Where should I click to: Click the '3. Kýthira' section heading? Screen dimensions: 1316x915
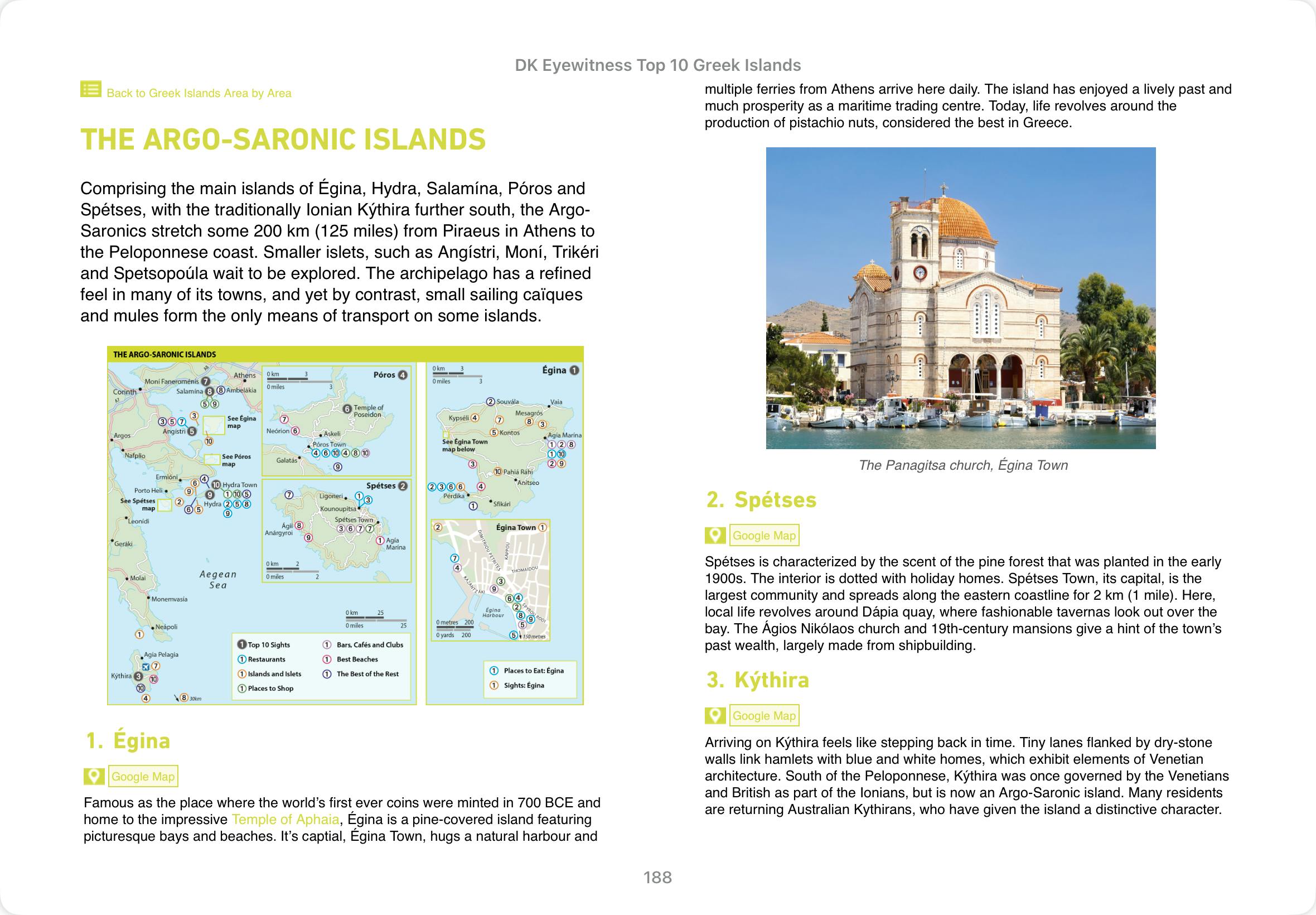(757, 680)
